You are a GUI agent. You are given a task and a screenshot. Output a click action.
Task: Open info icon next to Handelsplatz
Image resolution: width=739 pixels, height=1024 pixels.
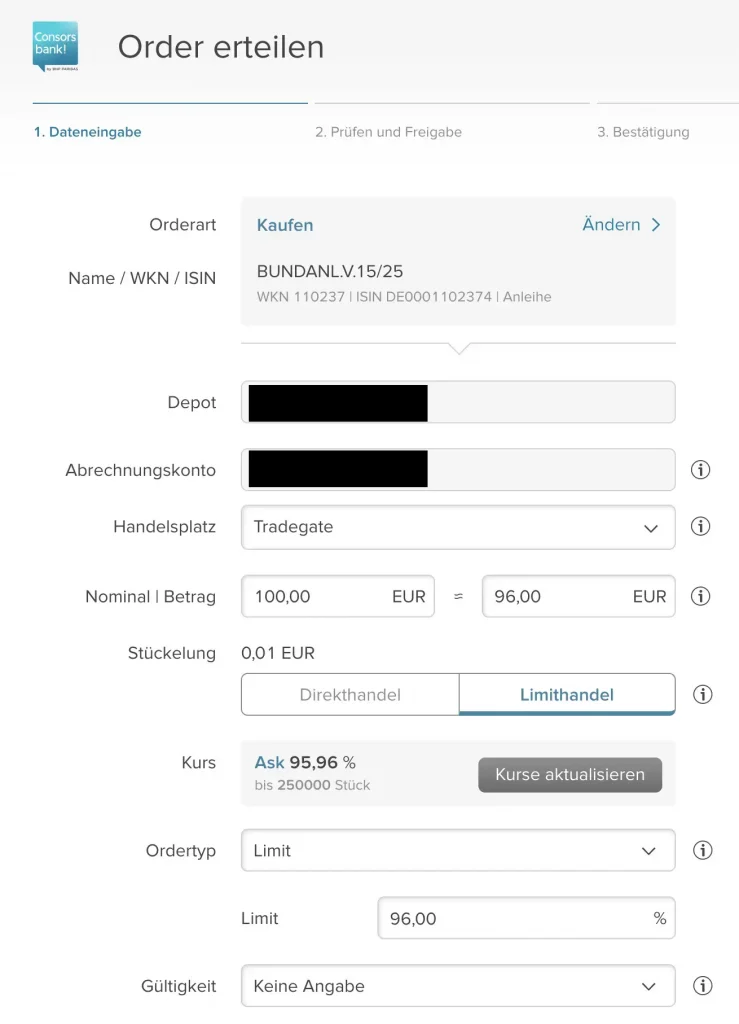[x=700, y=526]
